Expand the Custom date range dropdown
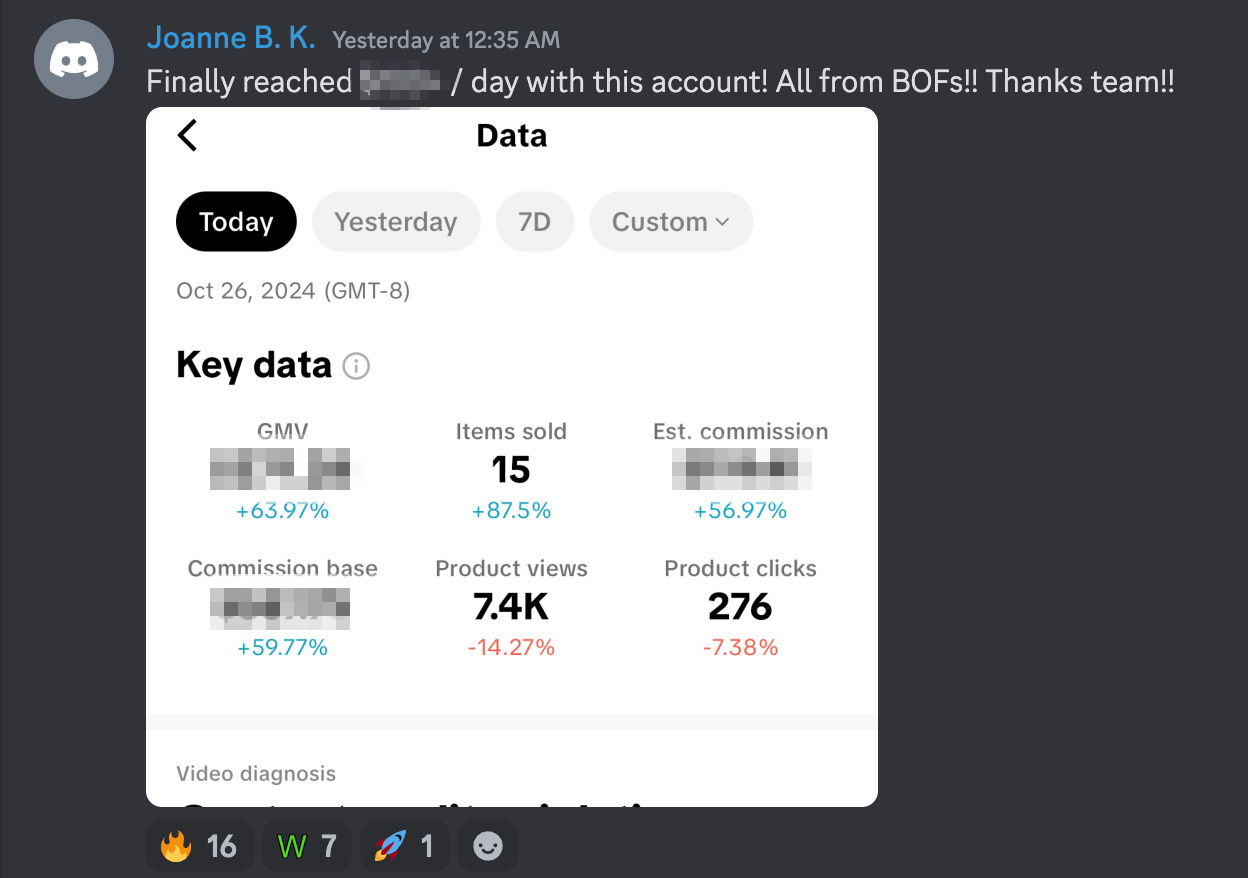Viewport: 1248px width, 878px height. (x=670, y=222)
